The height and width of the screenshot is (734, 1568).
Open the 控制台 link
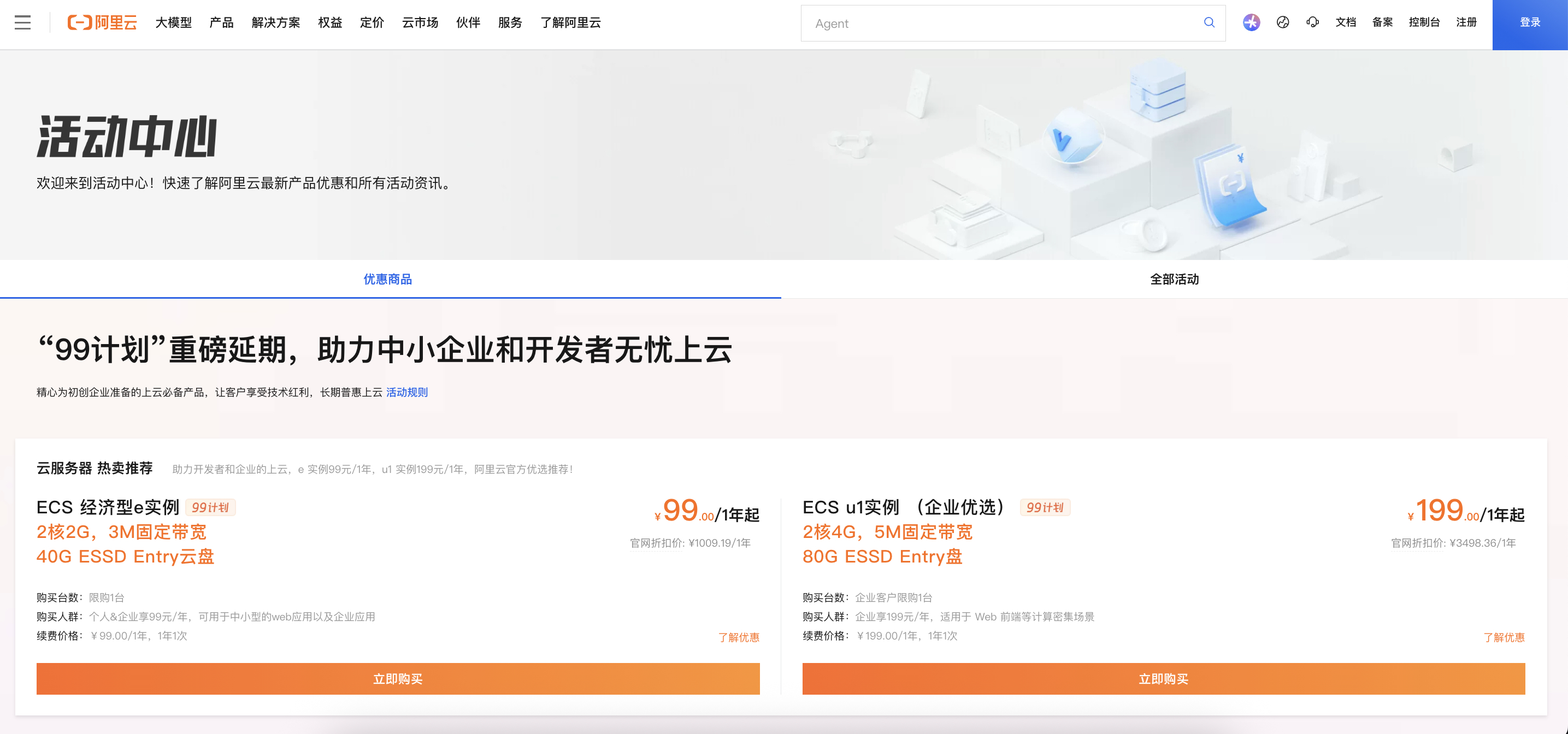point(1424,22)
